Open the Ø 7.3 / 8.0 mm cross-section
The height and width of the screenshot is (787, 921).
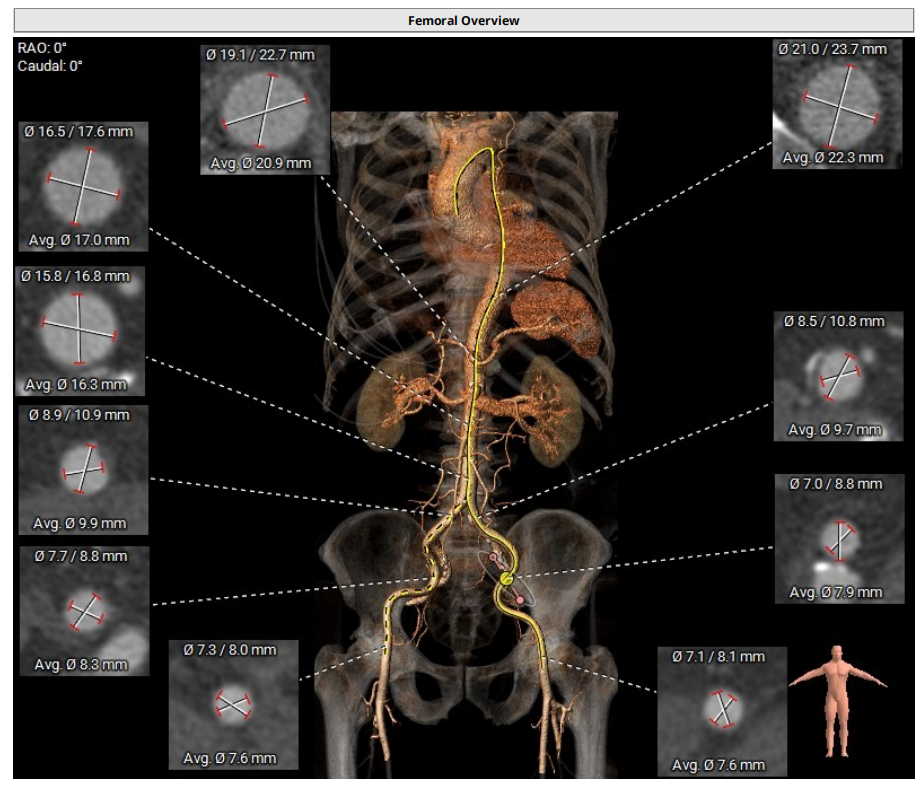pos(233,706)
